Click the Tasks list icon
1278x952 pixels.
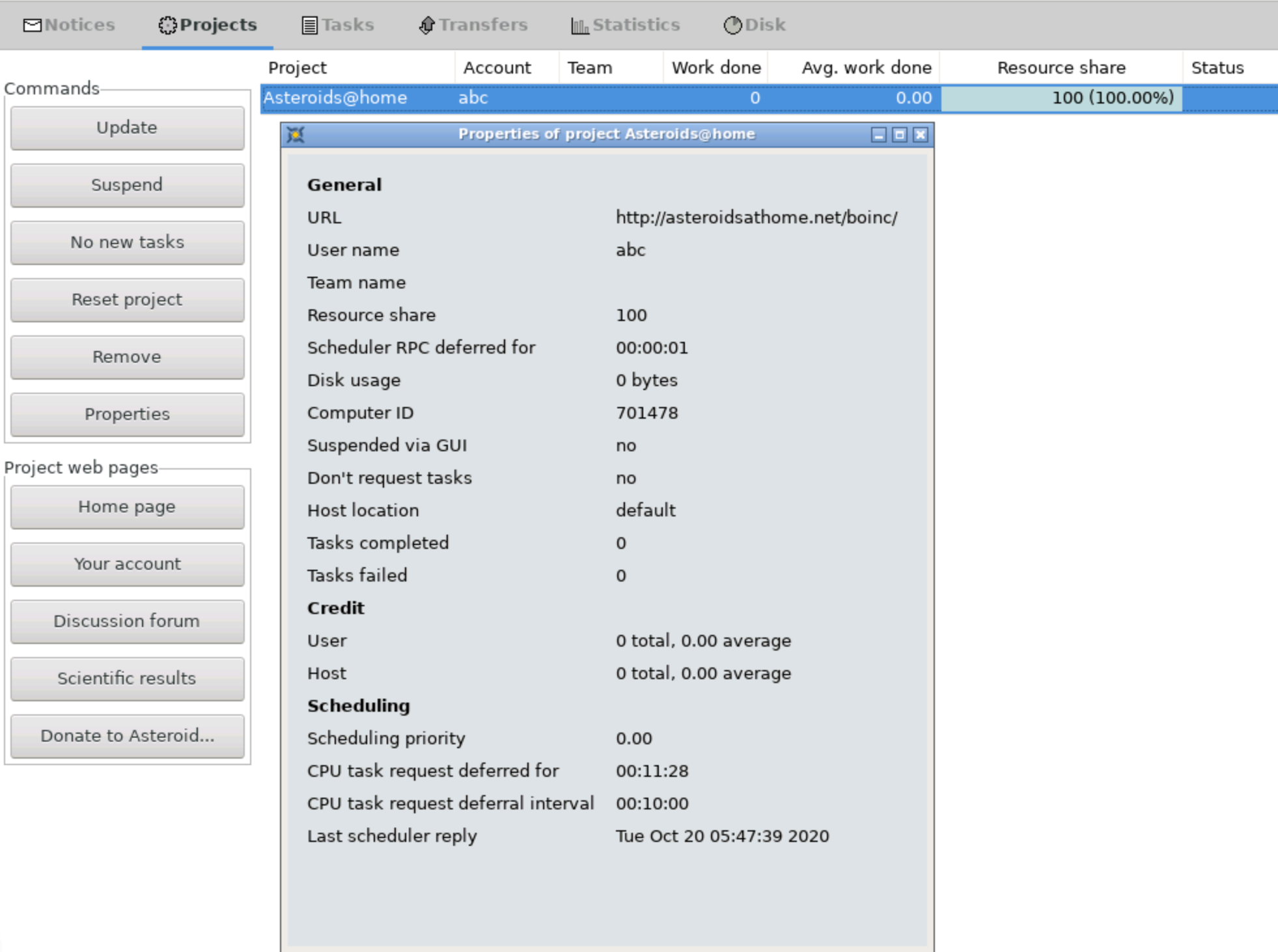click(x=310, y=25)
